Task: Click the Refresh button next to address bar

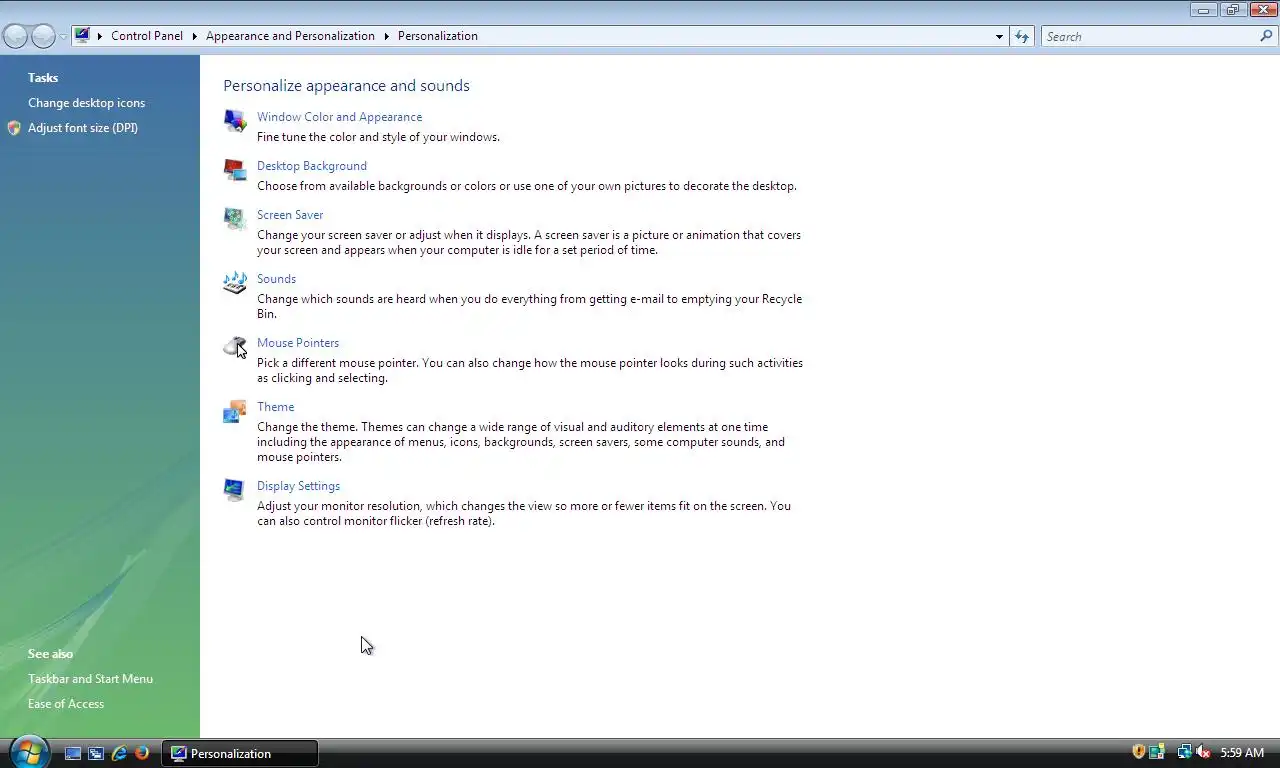Action: [1022, 36]
